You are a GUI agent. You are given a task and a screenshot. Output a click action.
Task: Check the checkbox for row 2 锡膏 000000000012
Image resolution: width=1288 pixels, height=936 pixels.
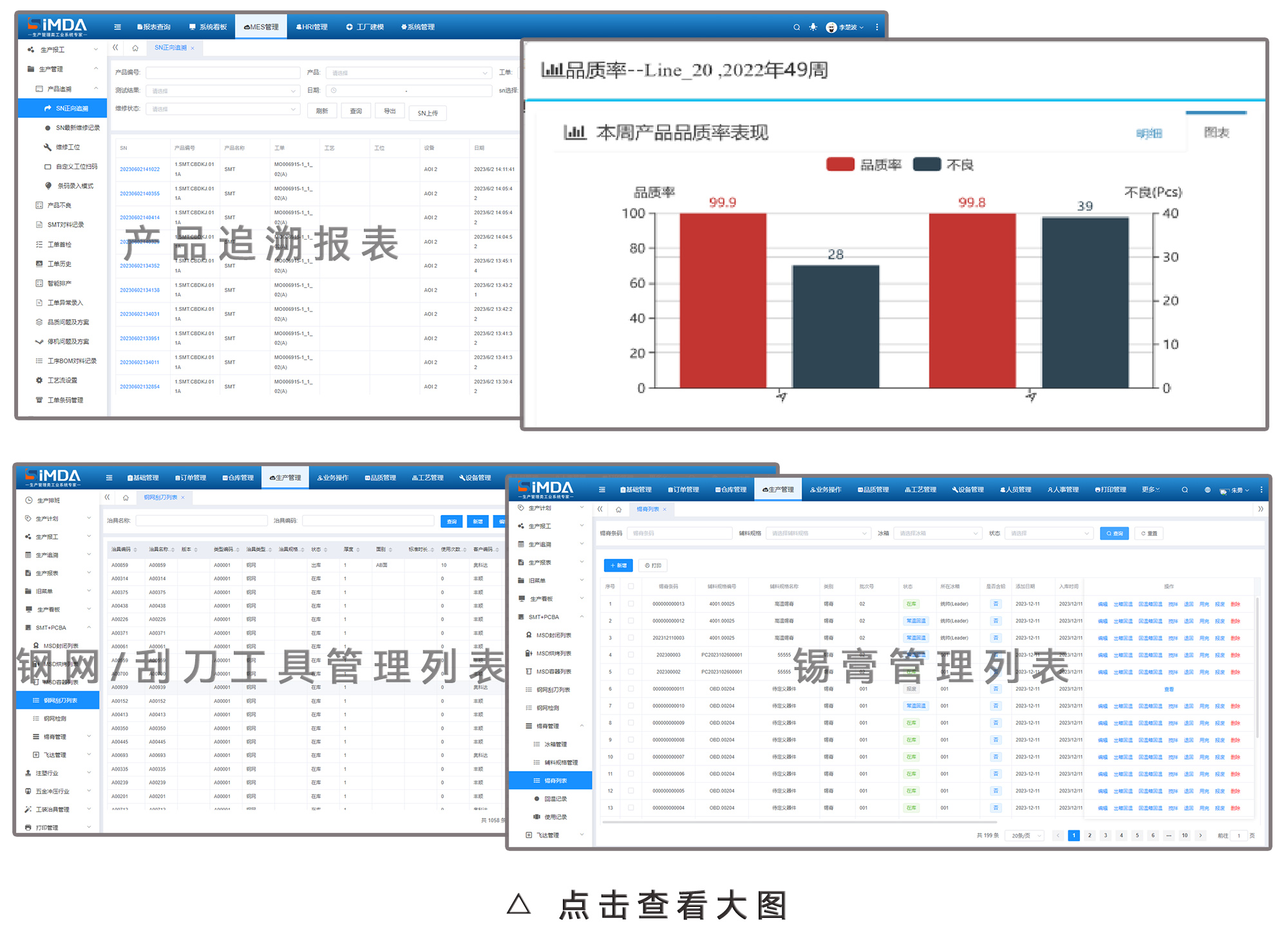click(x=630, y=621)
